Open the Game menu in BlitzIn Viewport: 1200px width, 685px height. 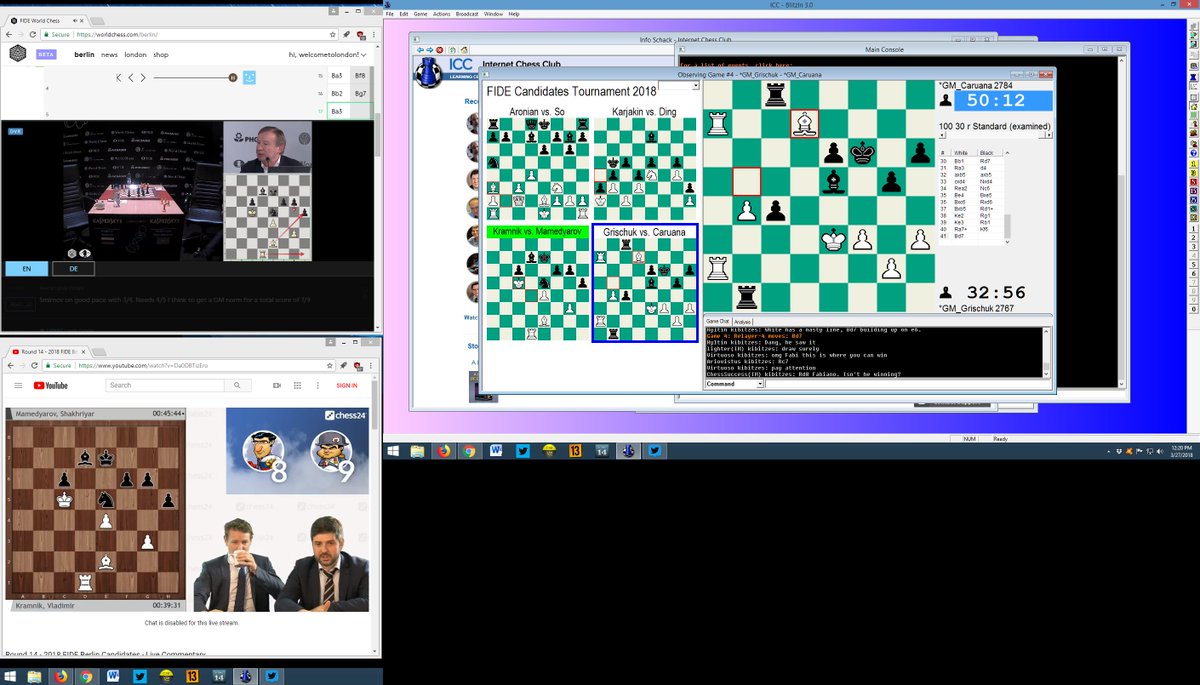420,14
